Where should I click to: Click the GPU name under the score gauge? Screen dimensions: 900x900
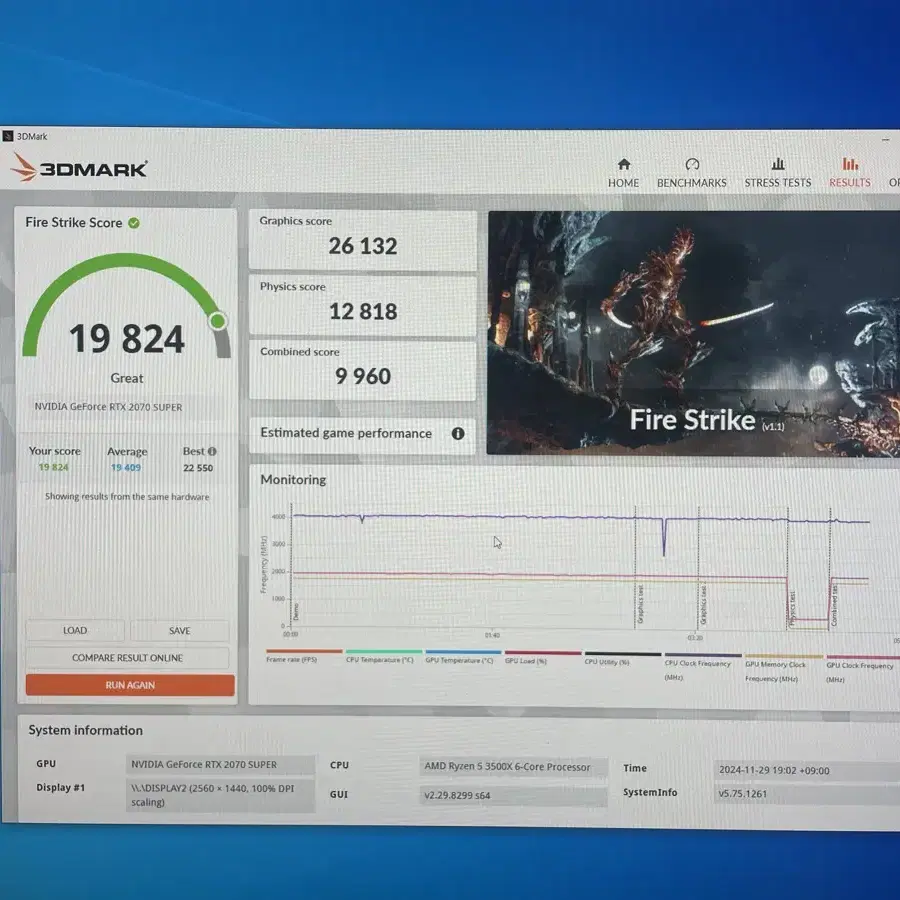[x=108, y=407]
